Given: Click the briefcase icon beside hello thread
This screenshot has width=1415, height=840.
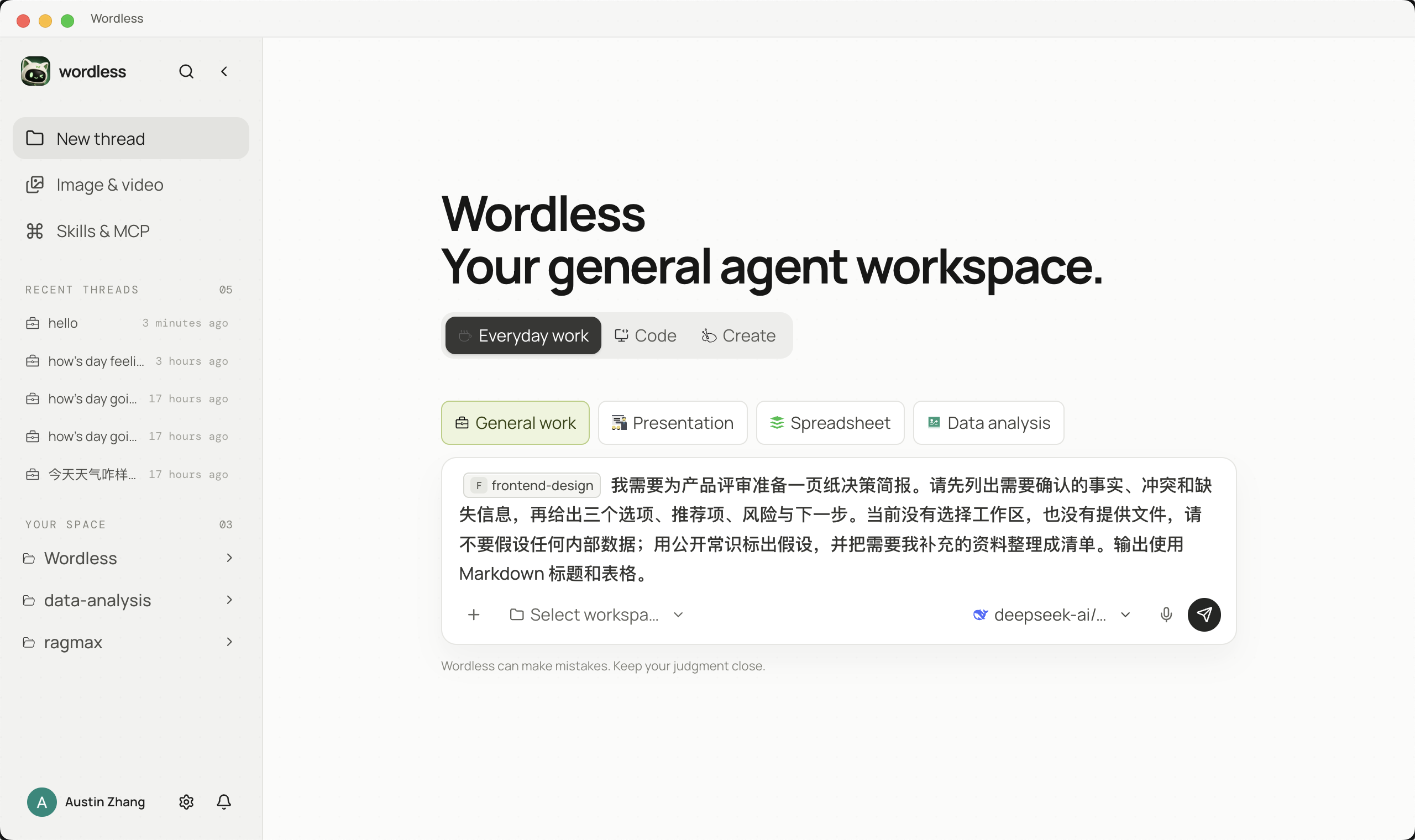Looking at the screenshot, I should pos(33,323).
